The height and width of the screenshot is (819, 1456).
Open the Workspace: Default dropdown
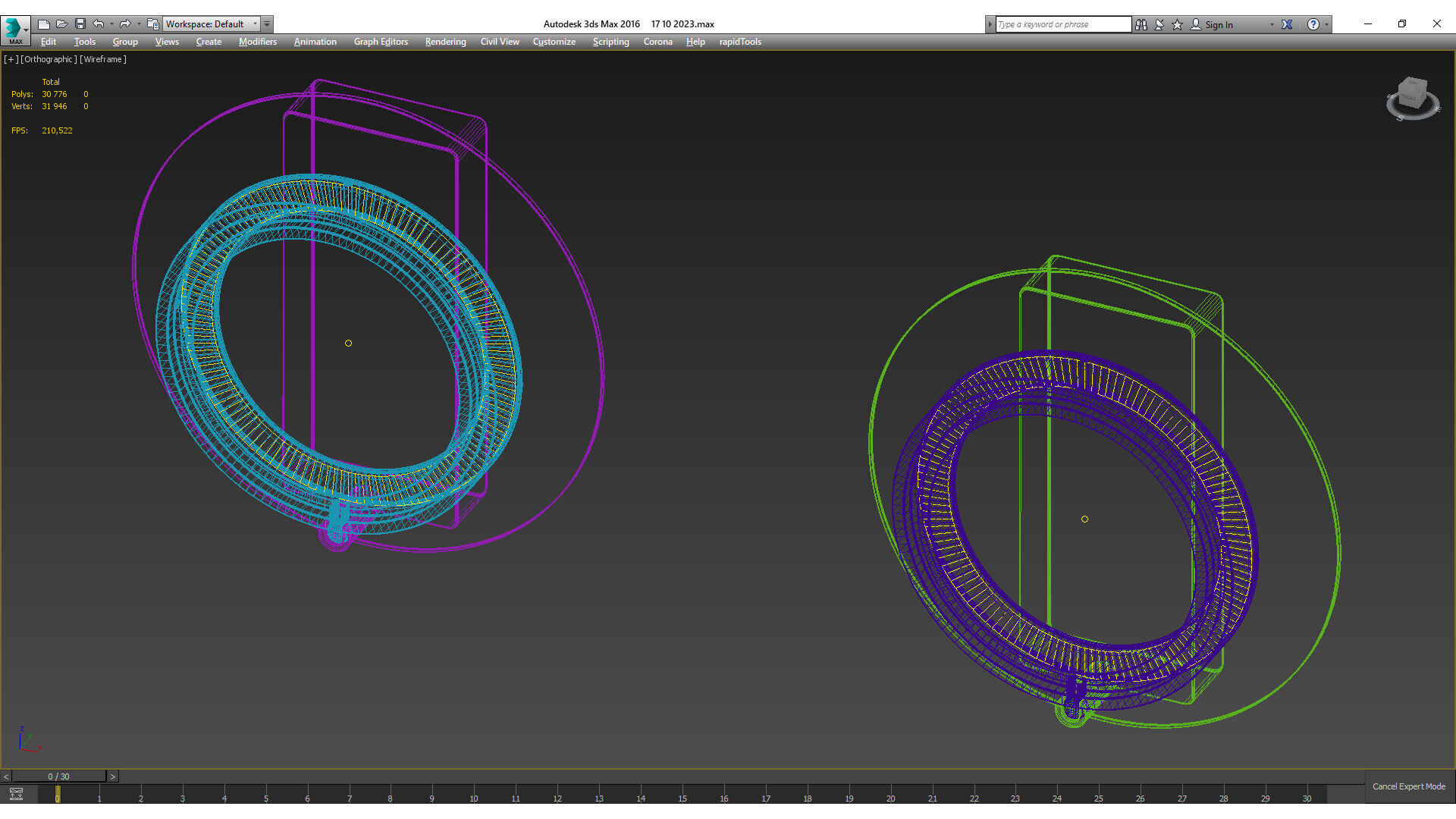click(x=212, y=24)
